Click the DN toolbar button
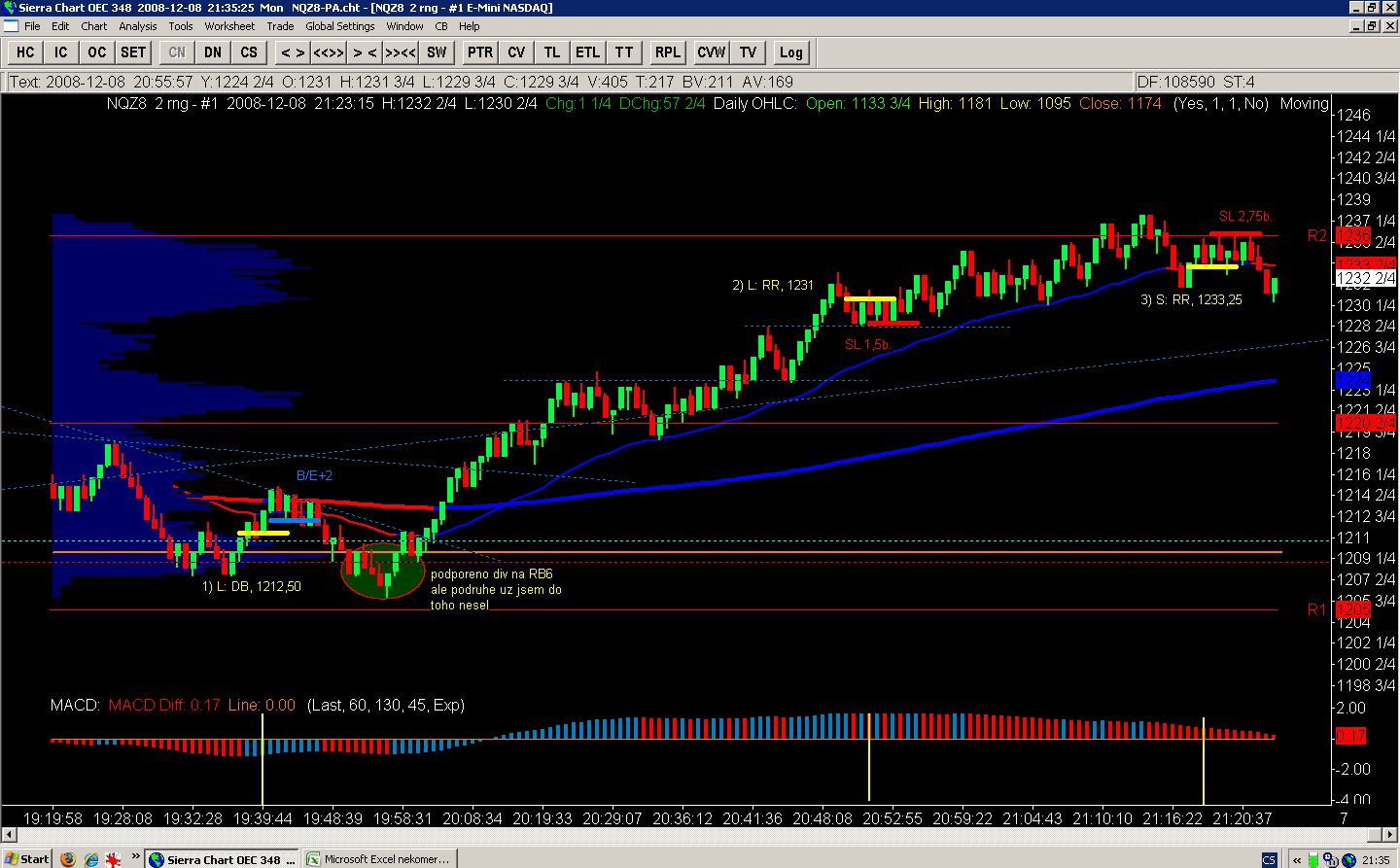 pos(213,52)
